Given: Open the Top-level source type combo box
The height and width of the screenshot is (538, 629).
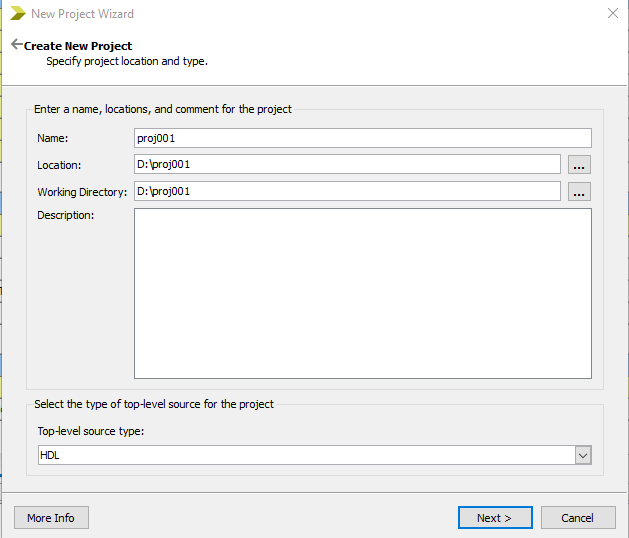Looking at the screenshot, I should click(x=300, y=455).
